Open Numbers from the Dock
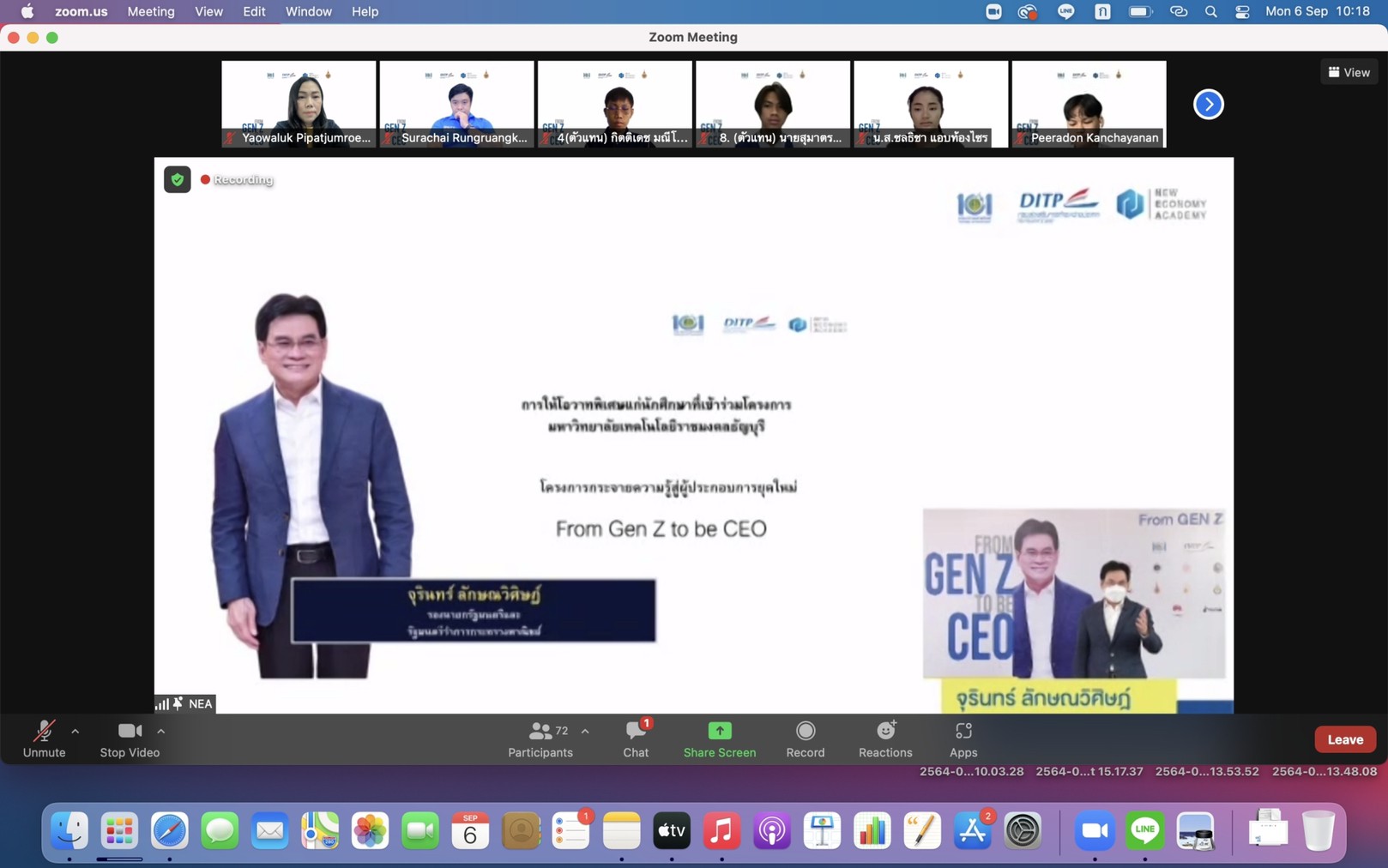 (x=872, y=830)
